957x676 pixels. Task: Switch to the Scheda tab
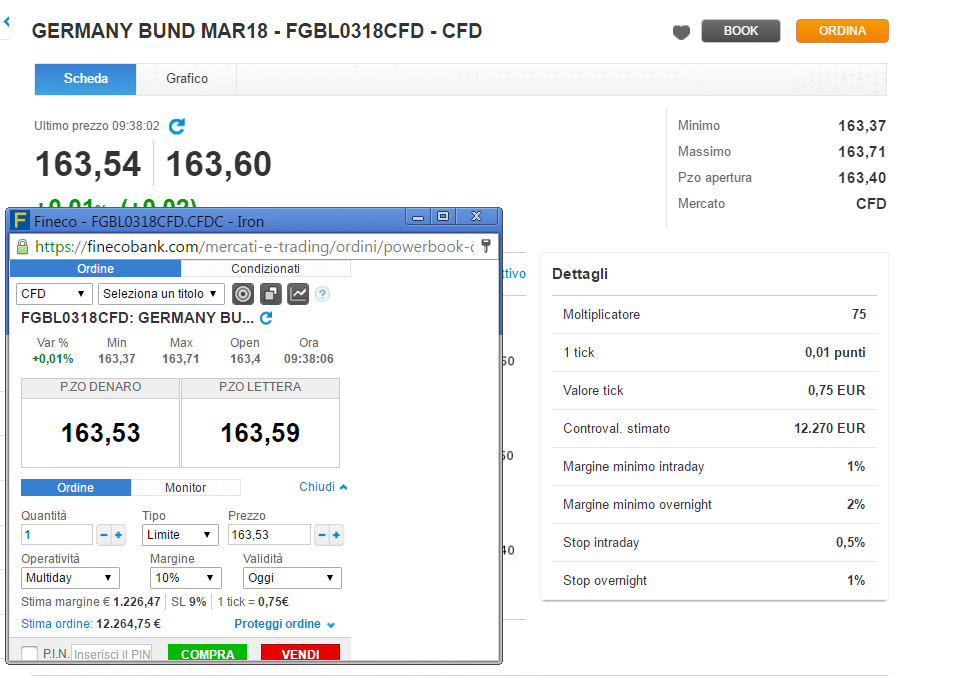click(85, 79)
